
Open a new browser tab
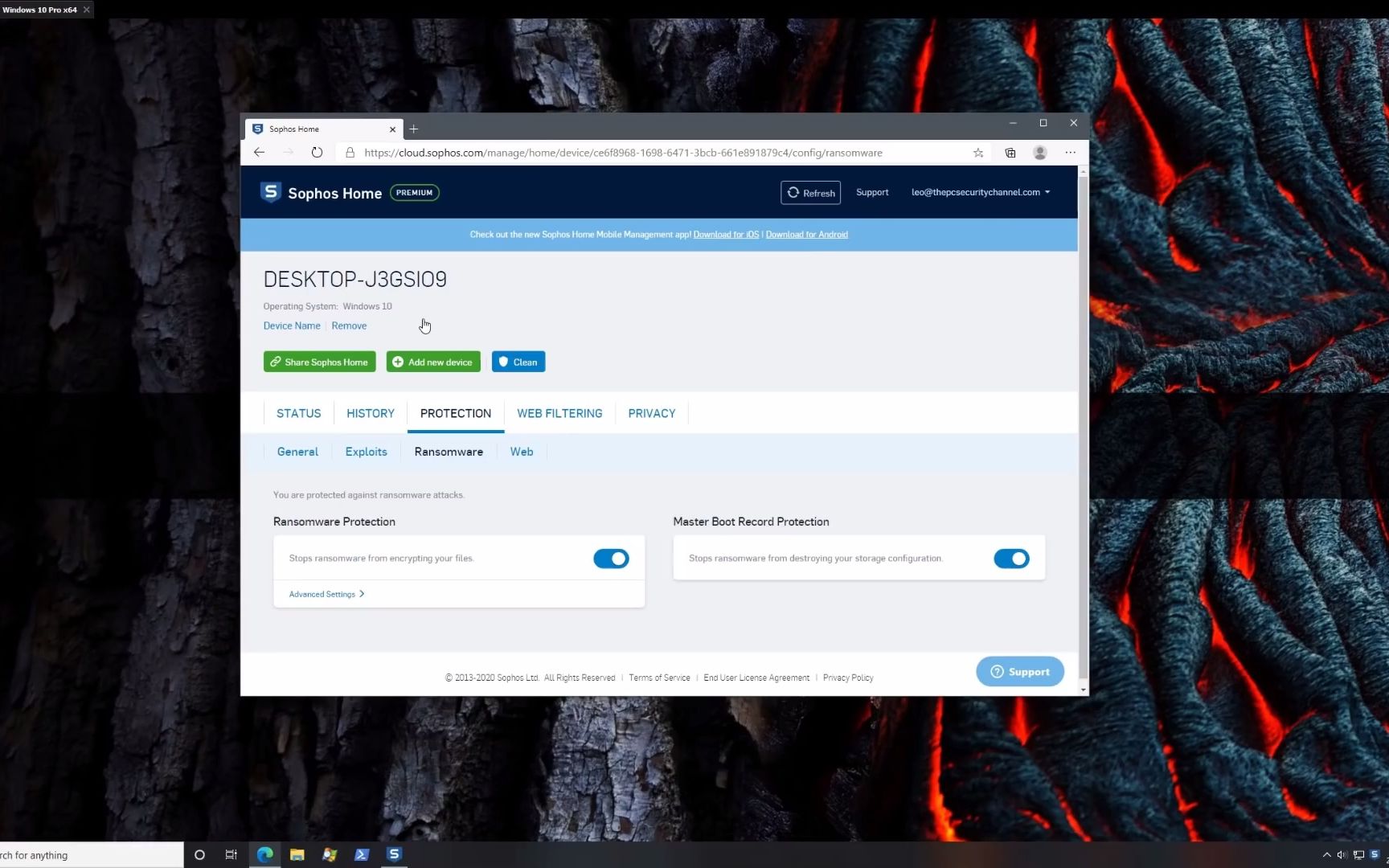(x=414, y=129)
